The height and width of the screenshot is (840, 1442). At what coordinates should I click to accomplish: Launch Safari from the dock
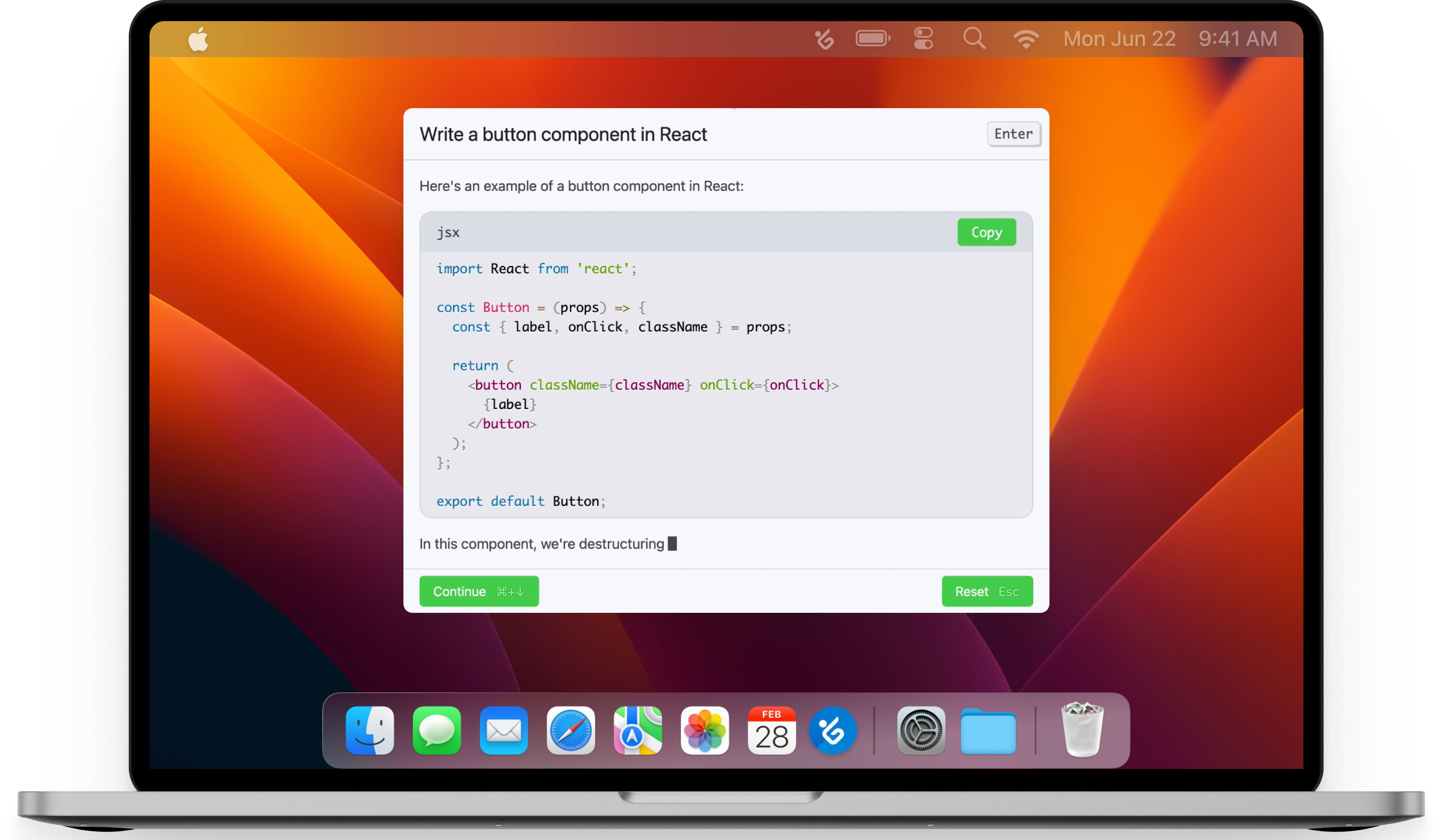click(x=571, y=730)
